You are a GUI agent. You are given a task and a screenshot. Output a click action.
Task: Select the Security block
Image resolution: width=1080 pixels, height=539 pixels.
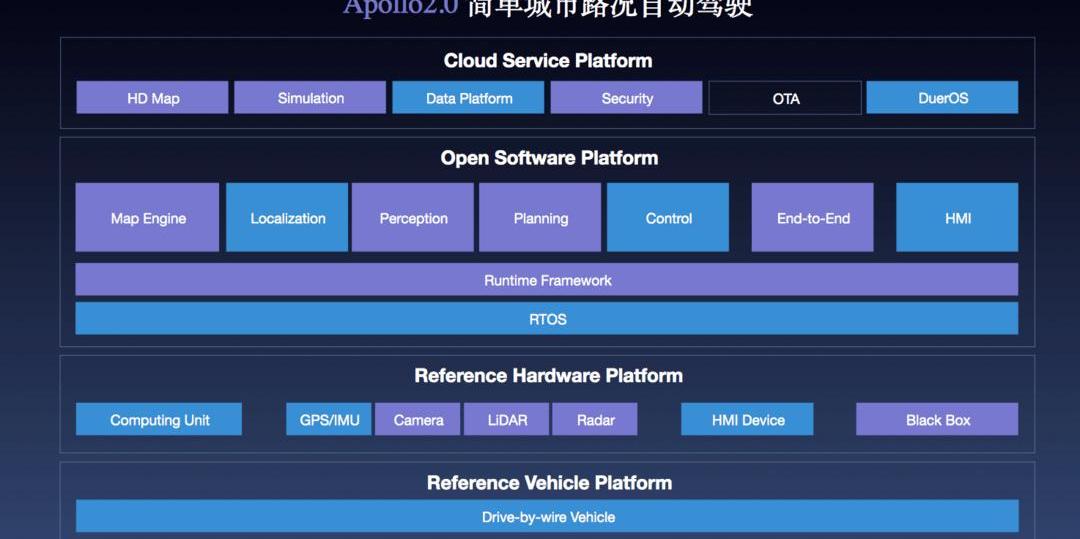[626, 98]
